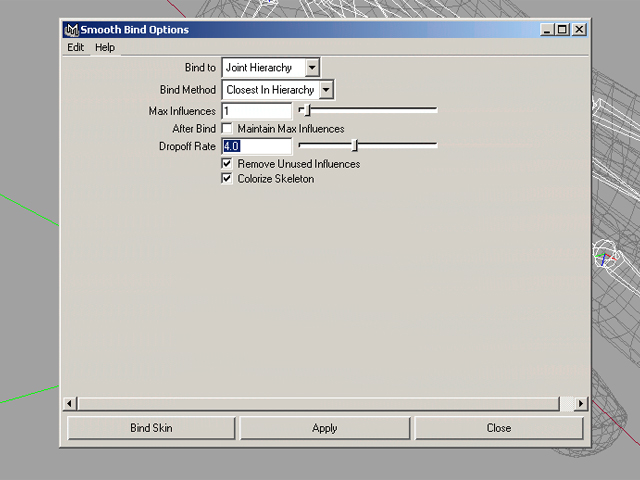This screenshot has height=480, width=640.
Task: Click the Bind Skin button
Action: 151,428
